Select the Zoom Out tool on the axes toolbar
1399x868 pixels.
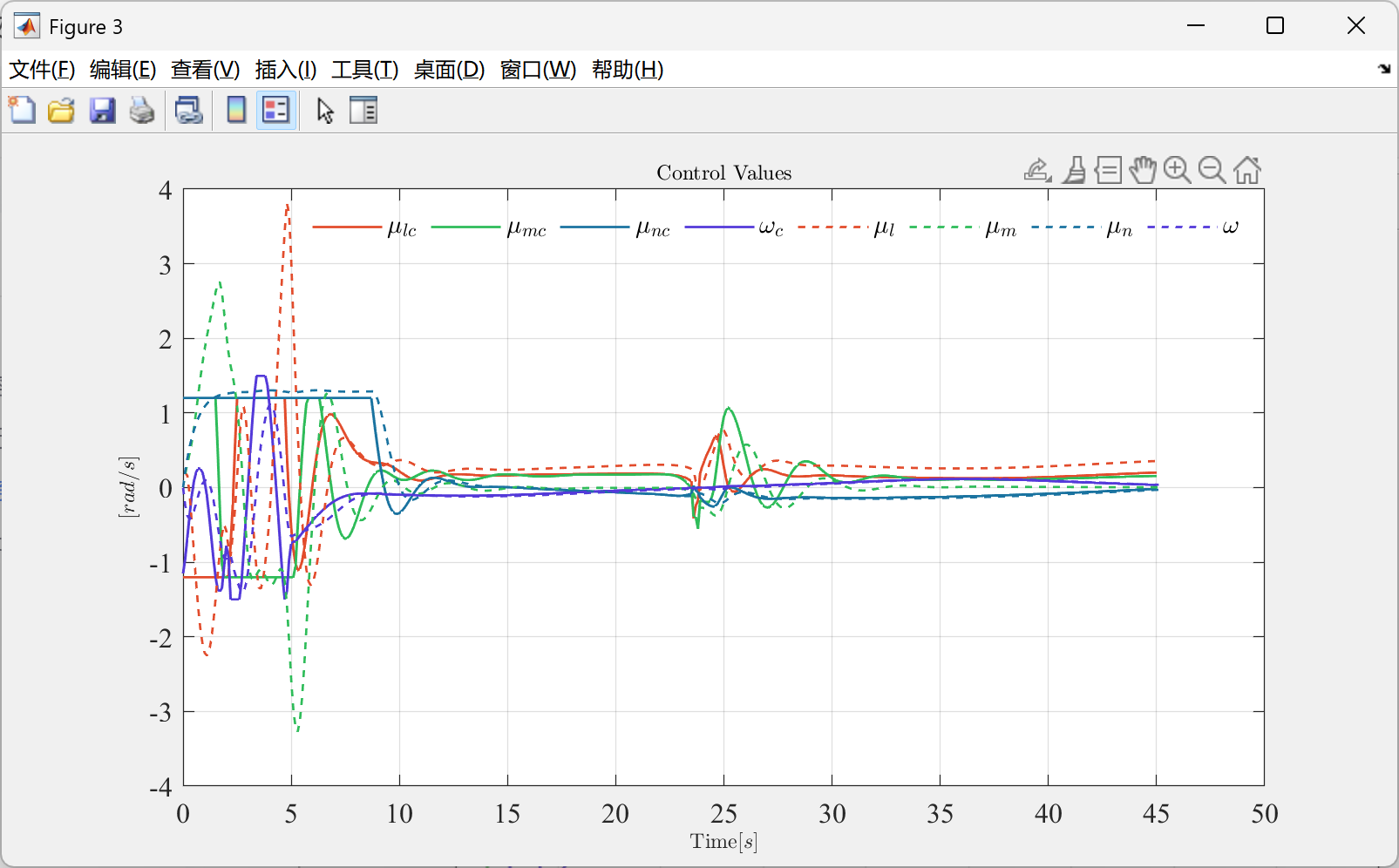1212,170
